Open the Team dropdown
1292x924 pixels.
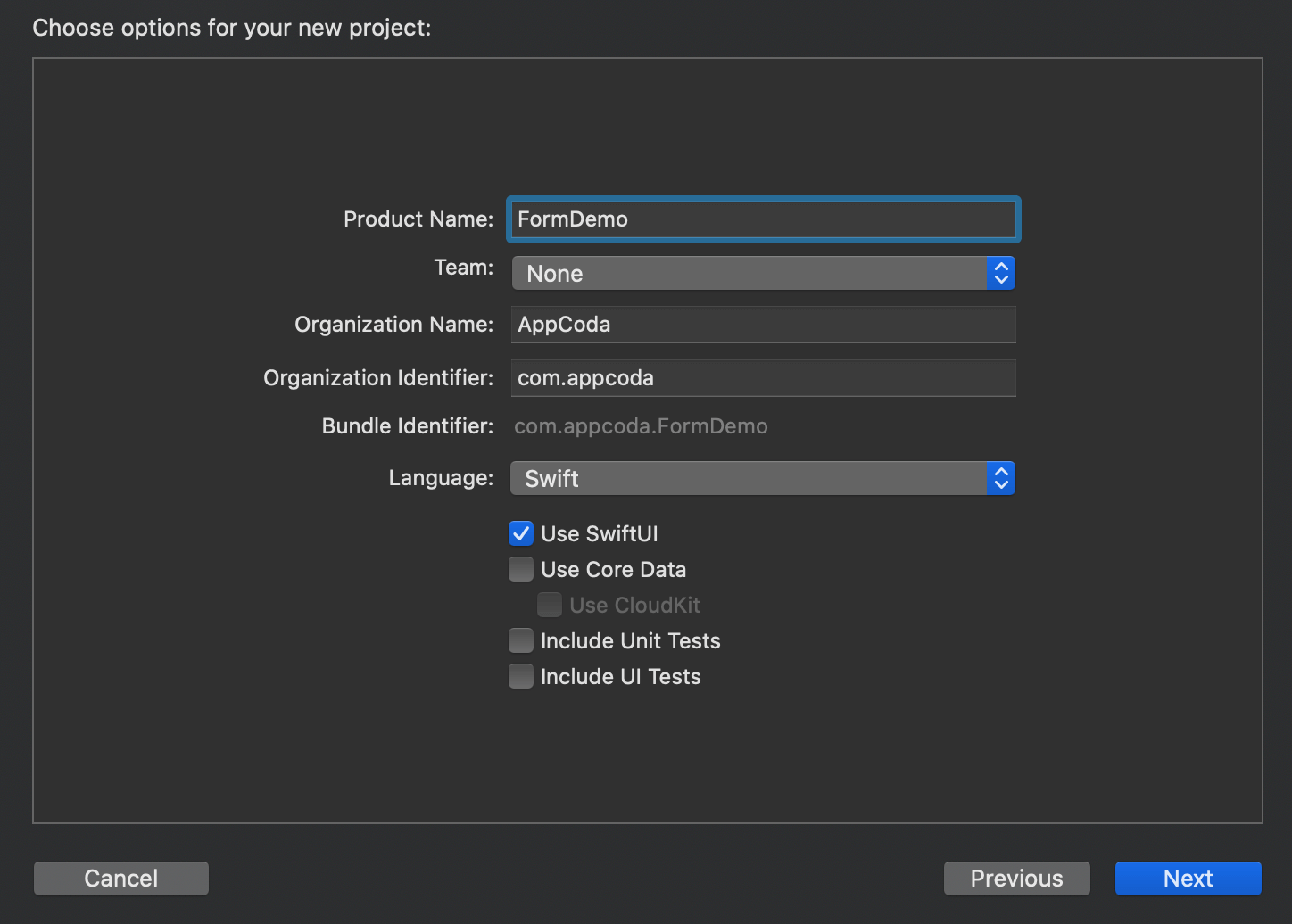pyautogui.click(x=763, y=273)
